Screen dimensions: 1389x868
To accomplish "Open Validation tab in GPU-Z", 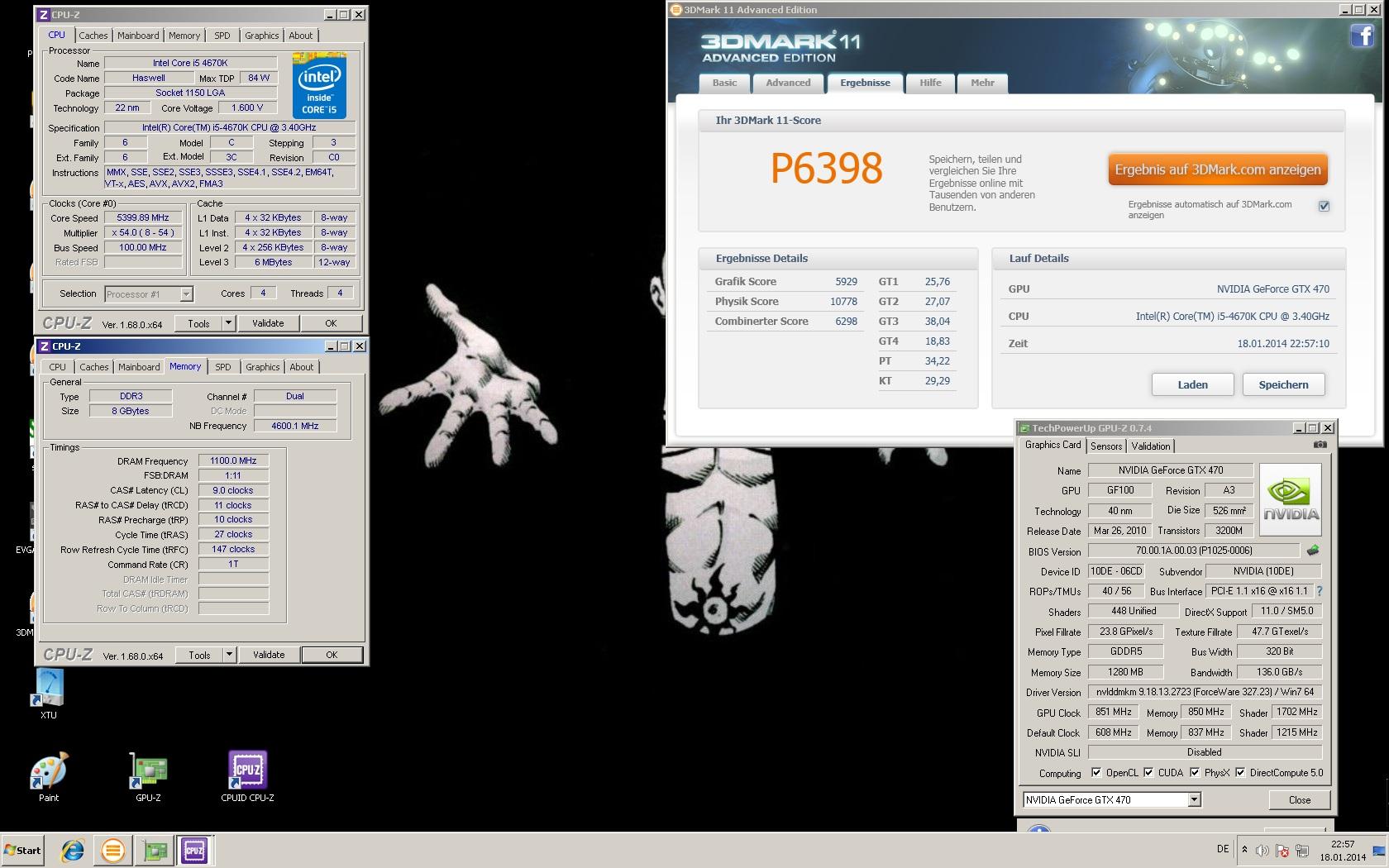I will 1151,446.
